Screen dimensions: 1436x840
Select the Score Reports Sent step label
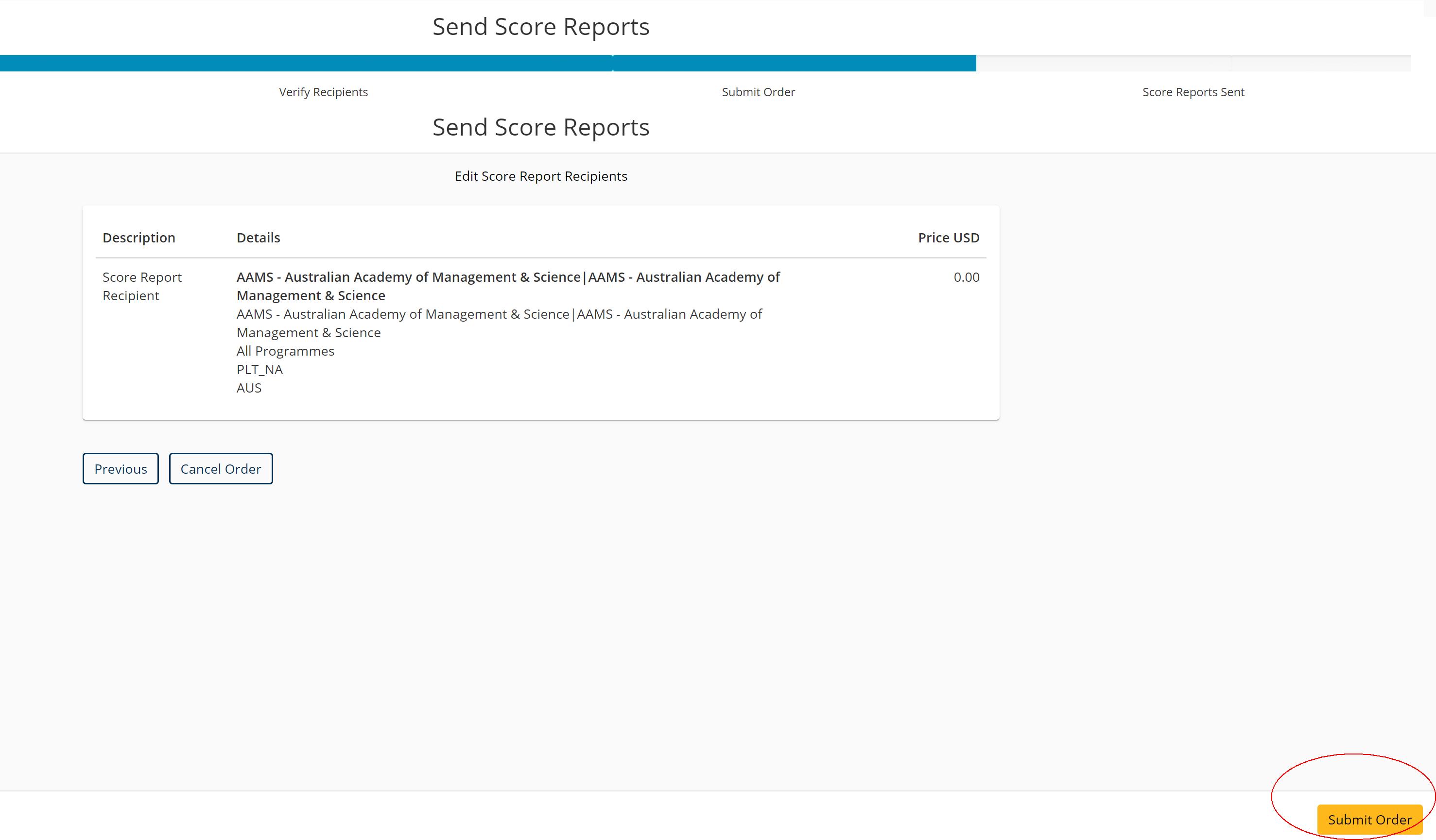tap(1193, 92)
